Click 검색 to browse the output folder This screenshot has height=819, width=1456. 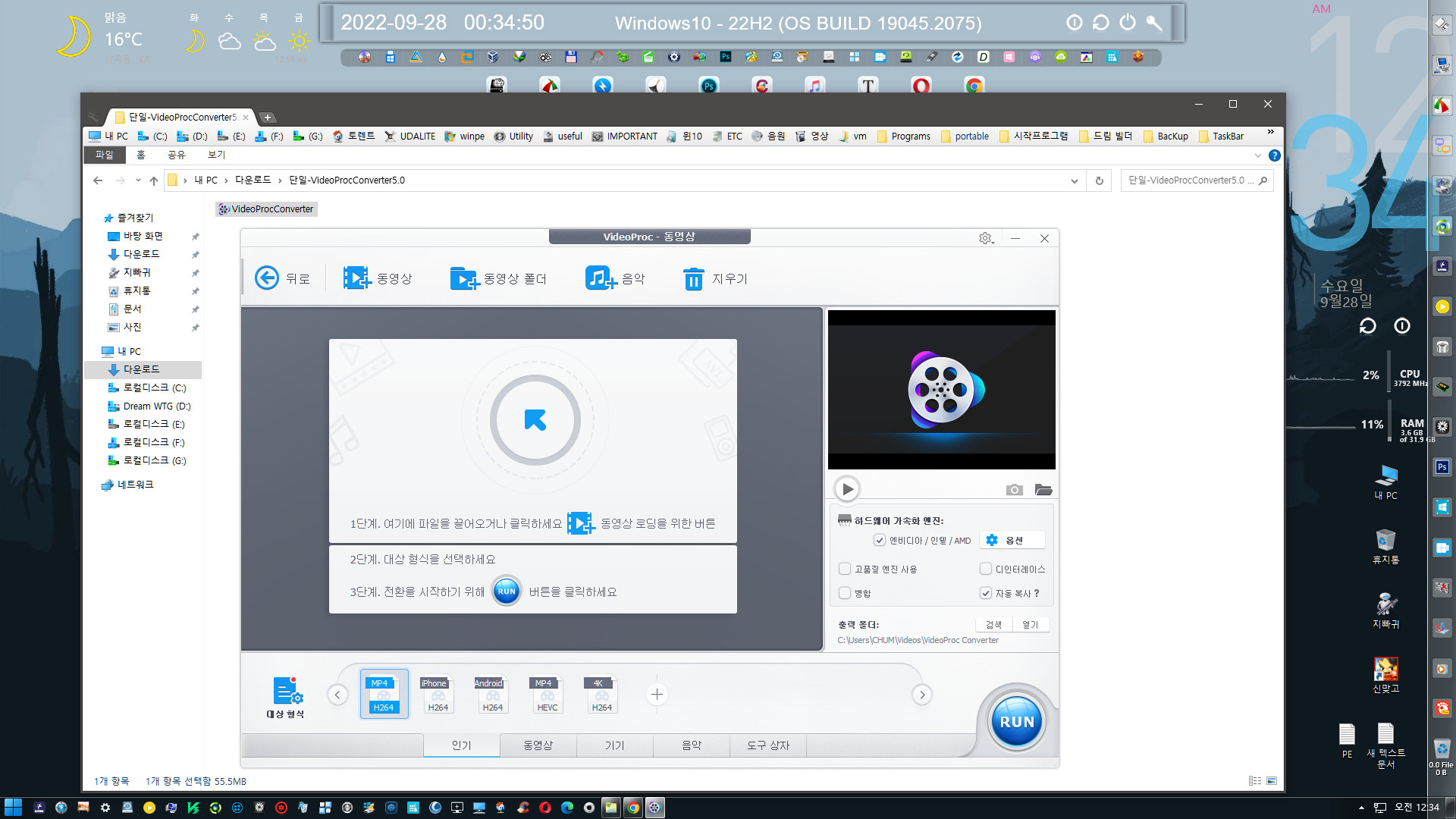993,624
